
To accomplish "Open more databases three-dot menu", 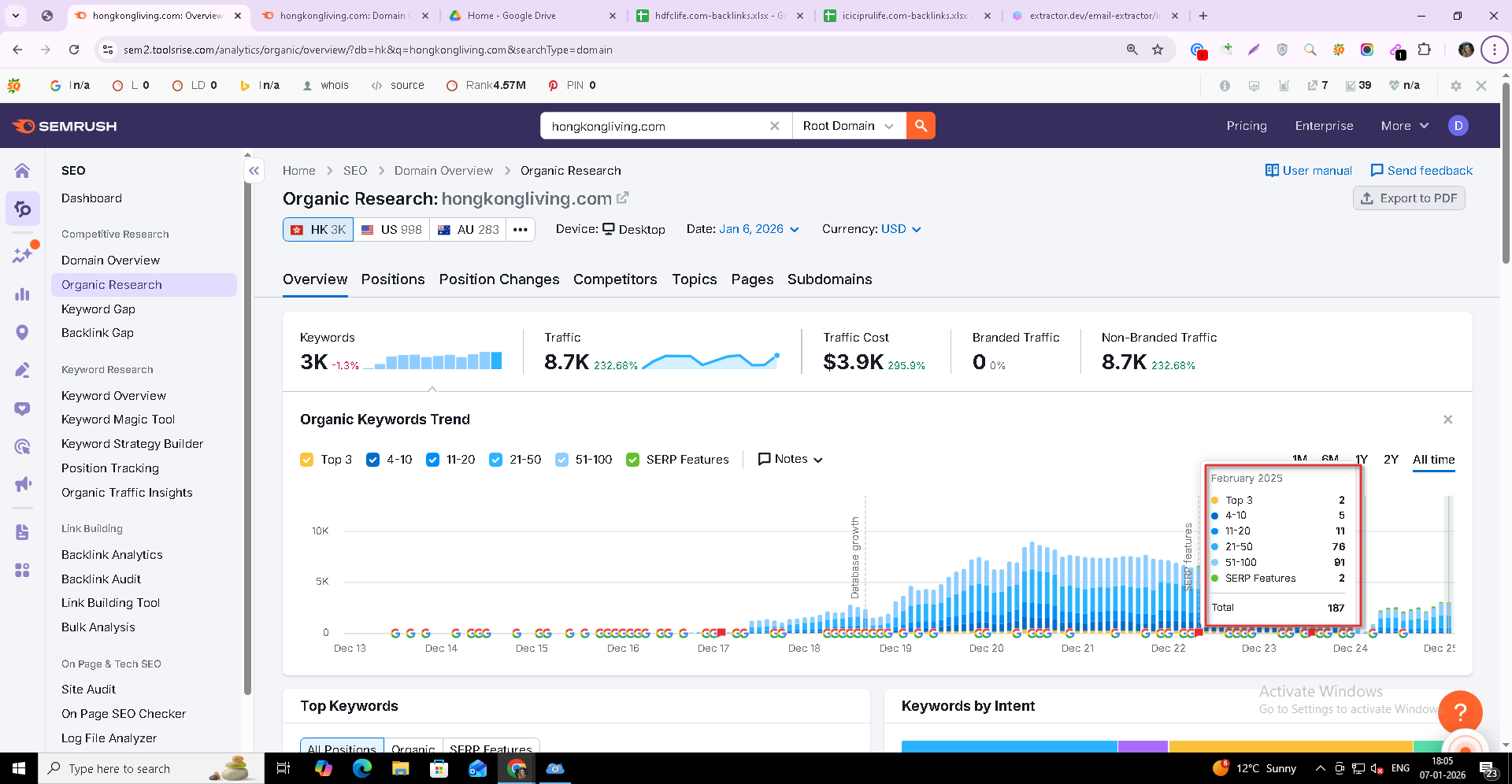I will point(521,230).
